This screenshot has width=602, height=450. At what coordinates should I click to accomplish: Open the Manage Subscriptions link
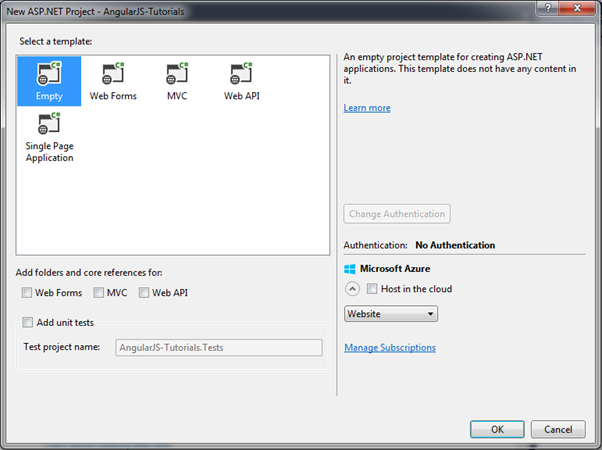click(390, 348)
